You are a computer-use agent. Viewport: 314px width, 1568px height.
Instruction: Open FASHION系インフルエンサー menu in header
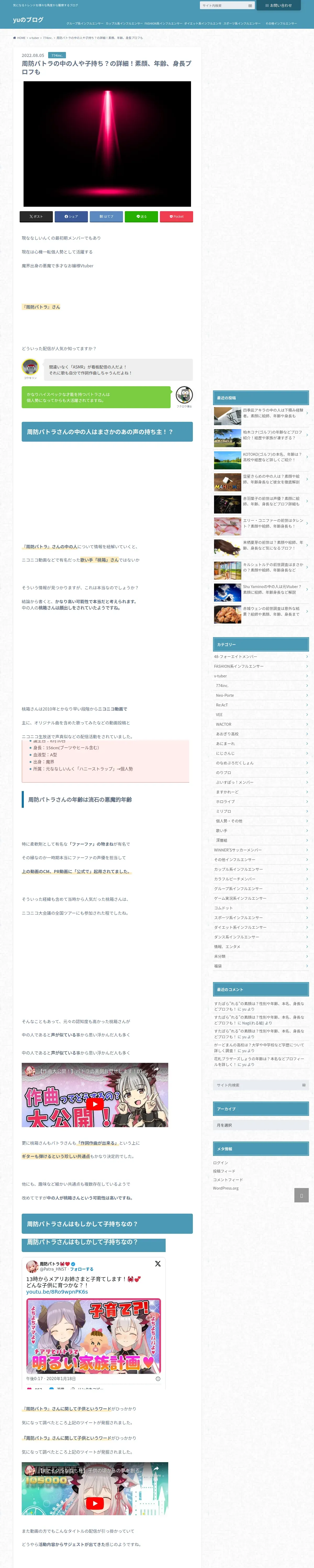click(x=163, y=23)
